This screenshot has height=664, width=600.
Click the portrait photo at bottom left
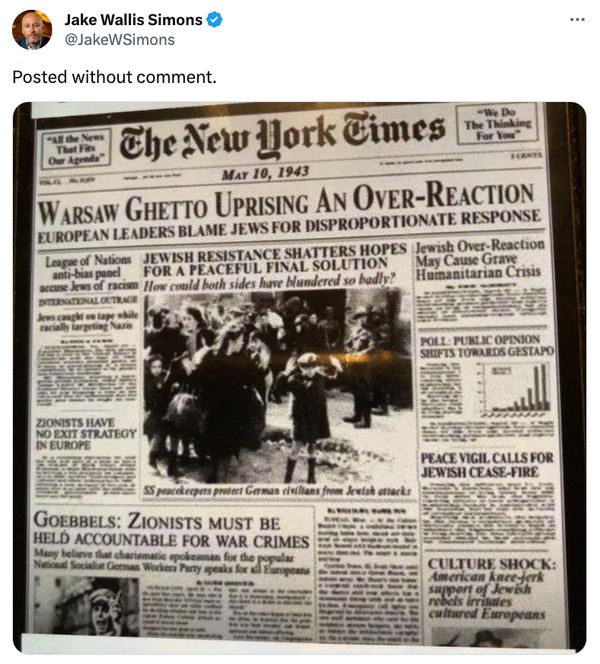86,606
